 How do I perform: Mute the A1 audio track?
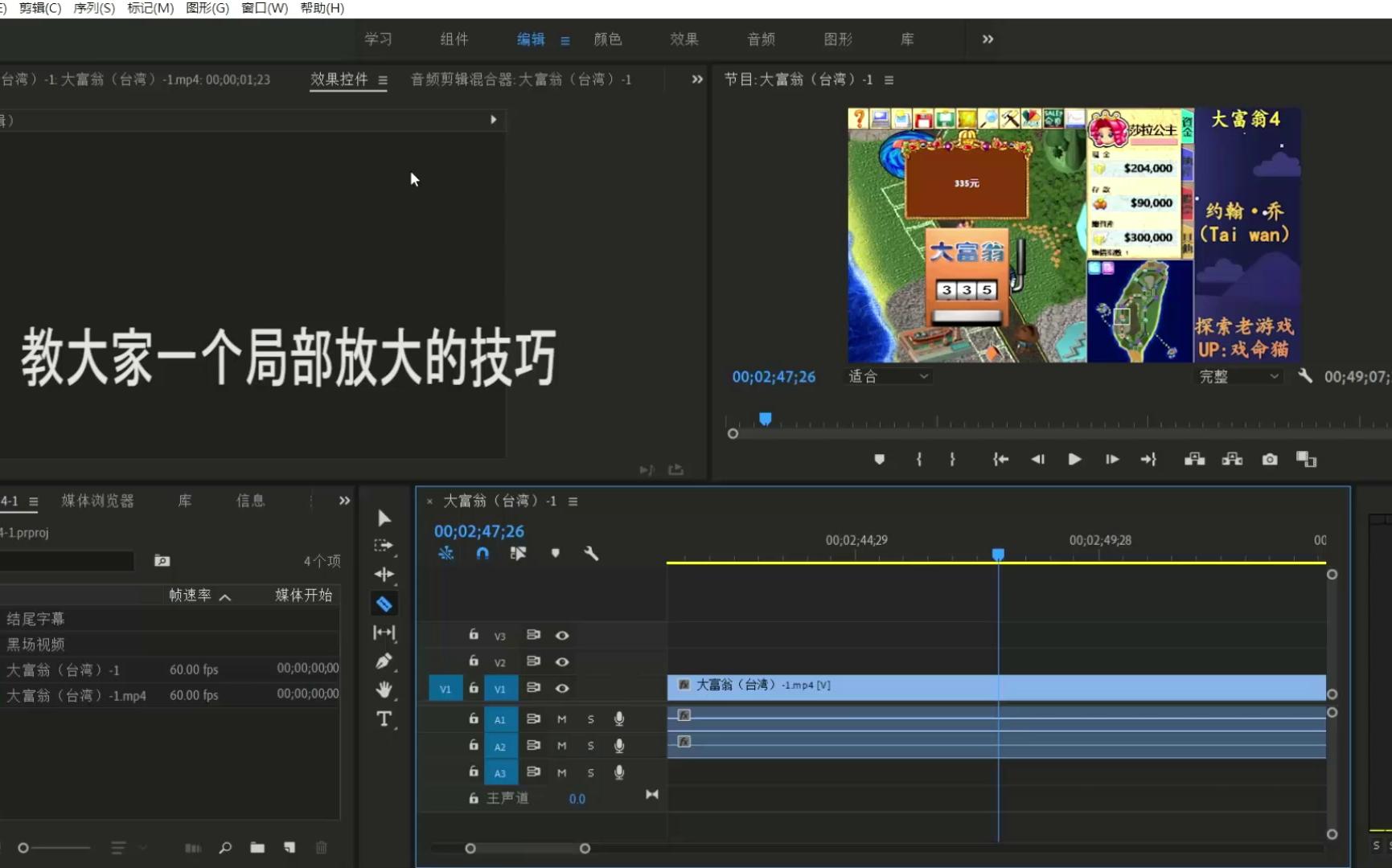[x=562, y=719]
